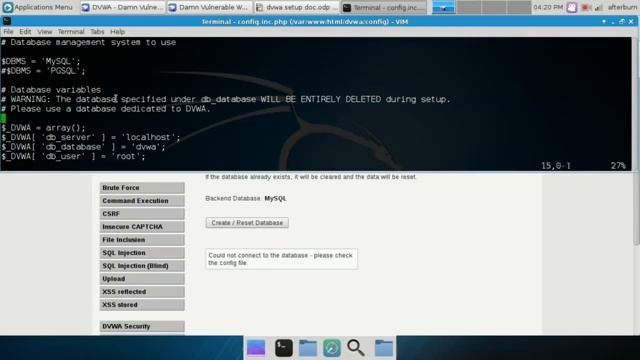This screenshot has height=360, width=640.
Task: Click the WARNING comment line in vim
Action: tap(225, 99)
